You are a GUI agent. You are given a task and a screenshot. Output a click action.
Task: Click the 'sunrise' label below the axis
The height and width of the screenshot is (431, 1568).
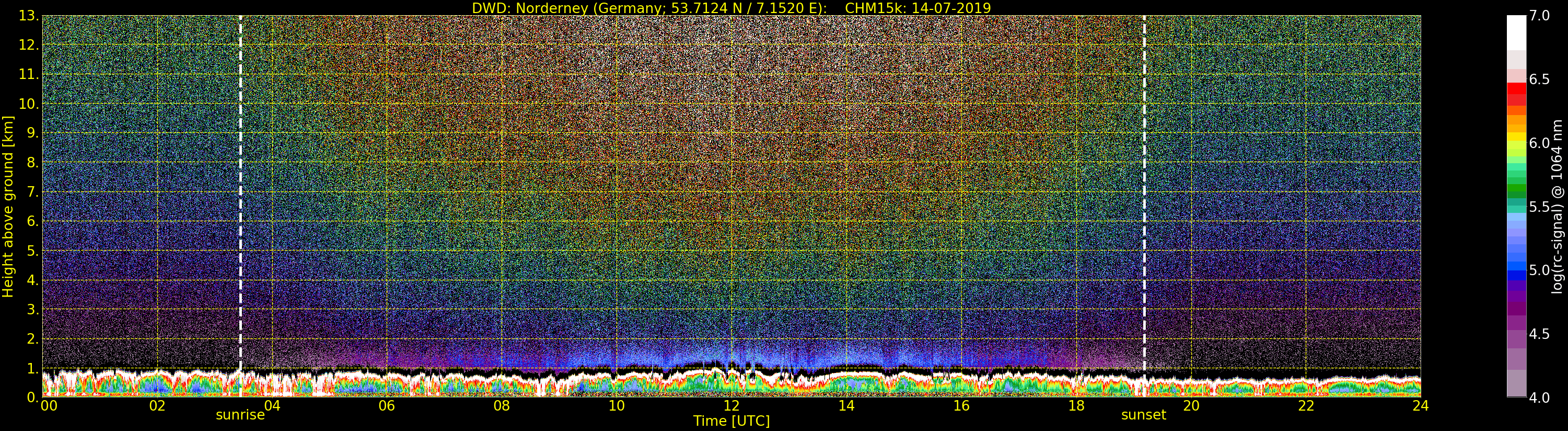coord(240,415)
